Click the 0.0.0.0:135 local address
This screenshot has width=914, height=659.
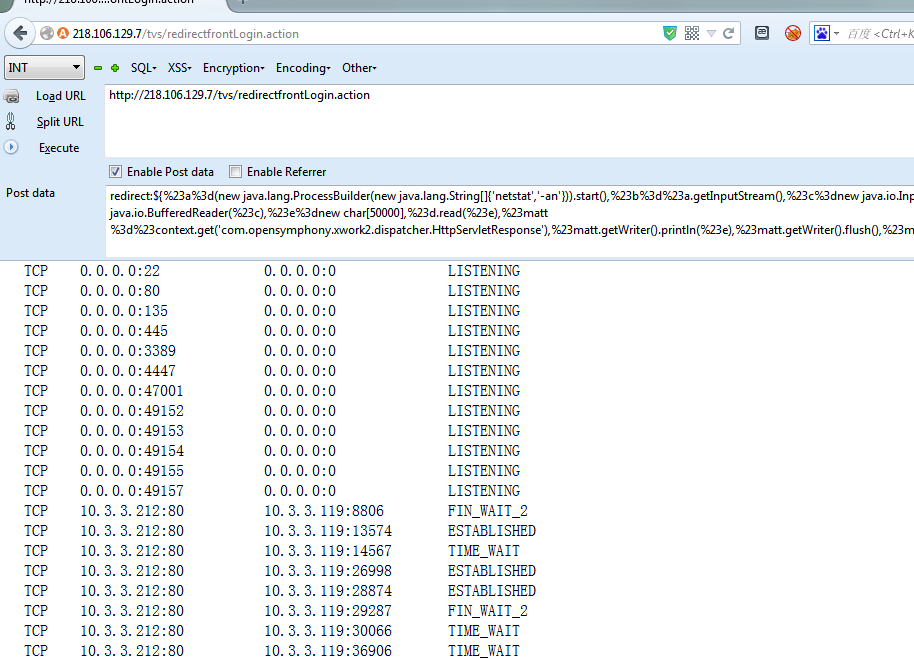point(124,311)
